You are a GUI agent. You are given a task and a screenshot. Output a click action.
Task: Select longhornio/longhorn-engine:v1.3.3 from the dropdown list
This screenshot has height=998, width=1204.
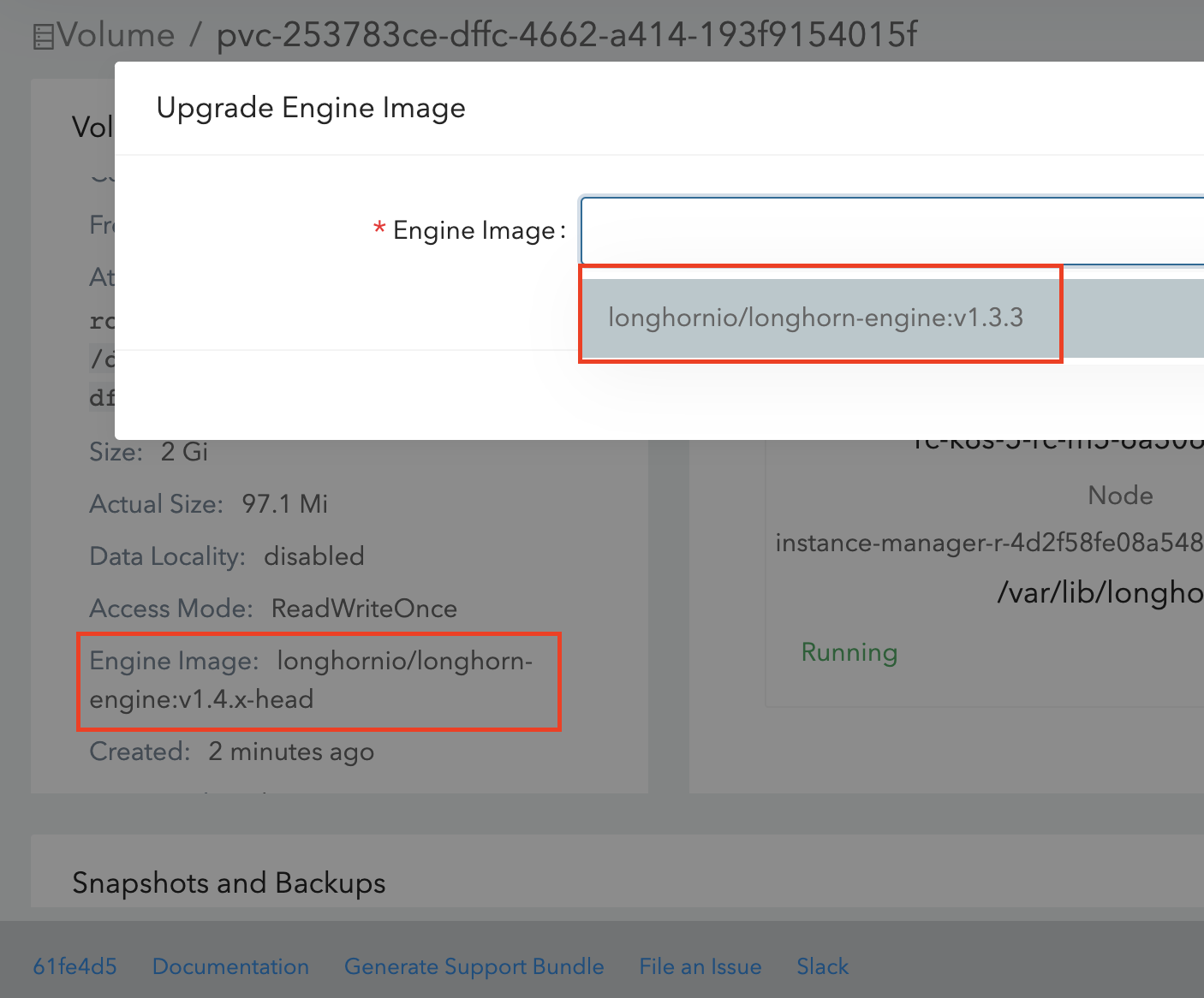(817, 316)
